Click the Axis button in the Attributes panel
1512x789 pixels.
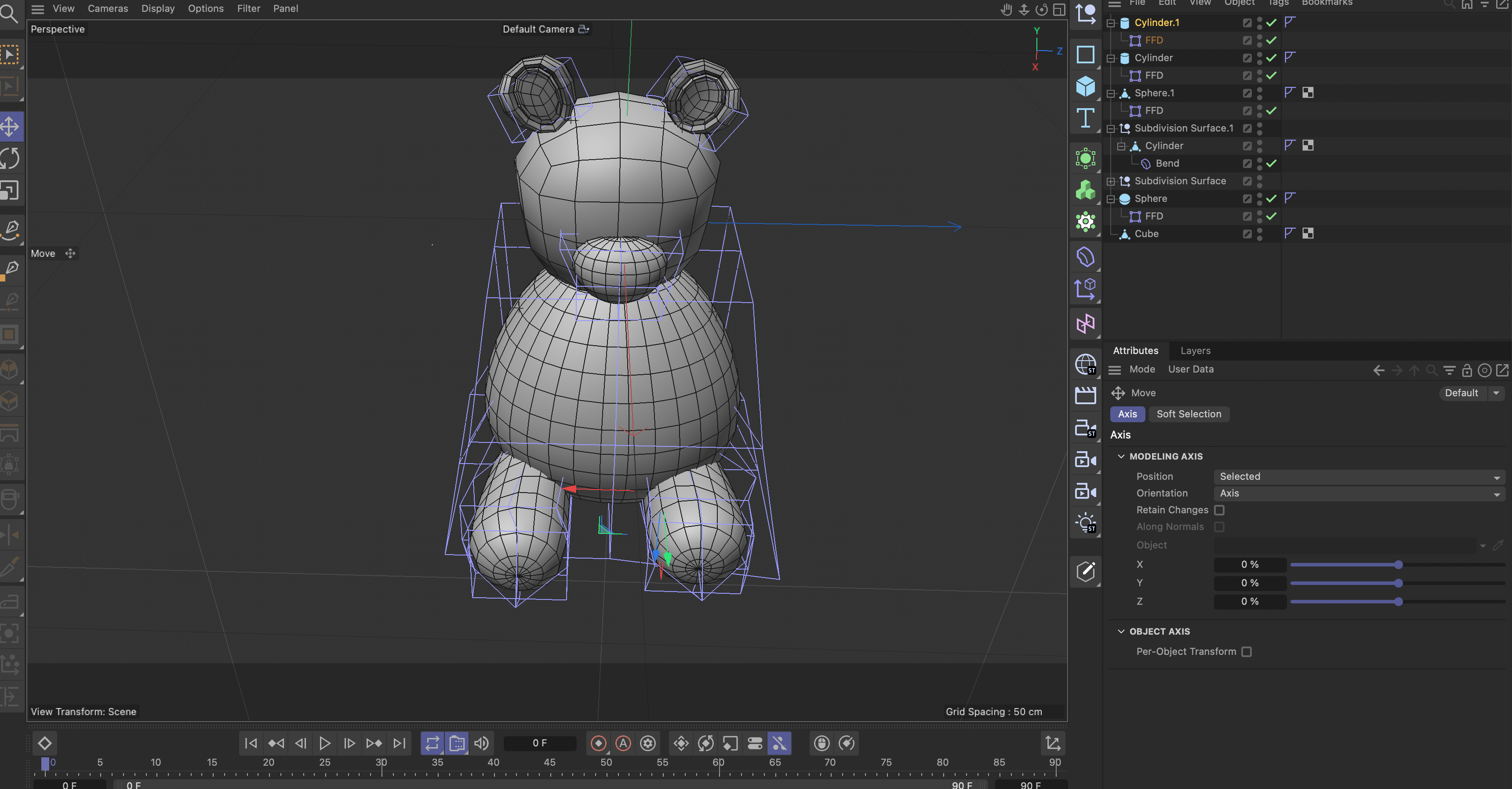[x=1127, y=414]
